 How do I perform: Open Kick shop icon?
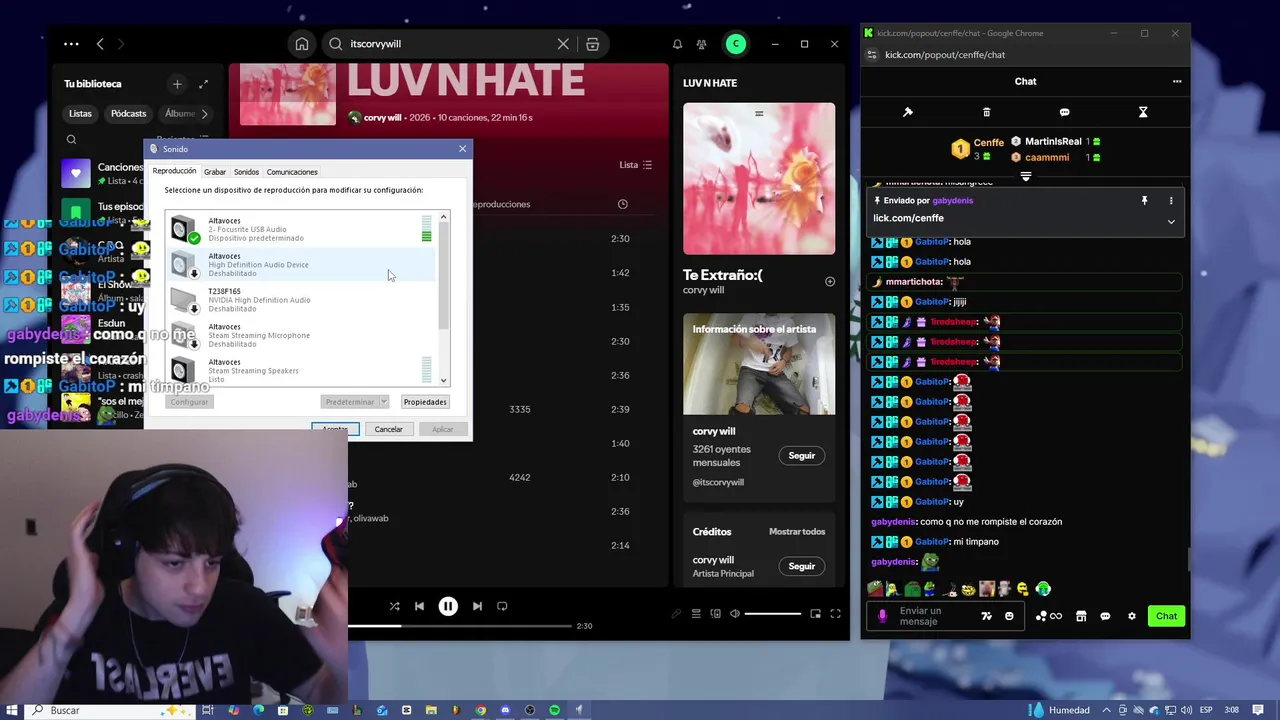coord(1081,616)
